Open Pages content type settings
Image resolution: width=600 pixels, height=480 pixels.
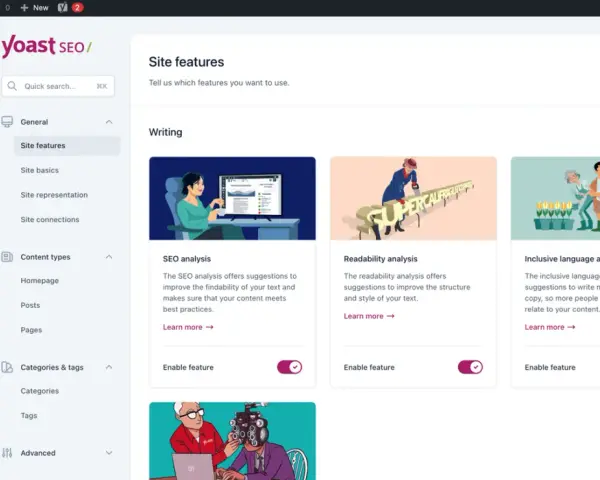[x=31, y=330]
